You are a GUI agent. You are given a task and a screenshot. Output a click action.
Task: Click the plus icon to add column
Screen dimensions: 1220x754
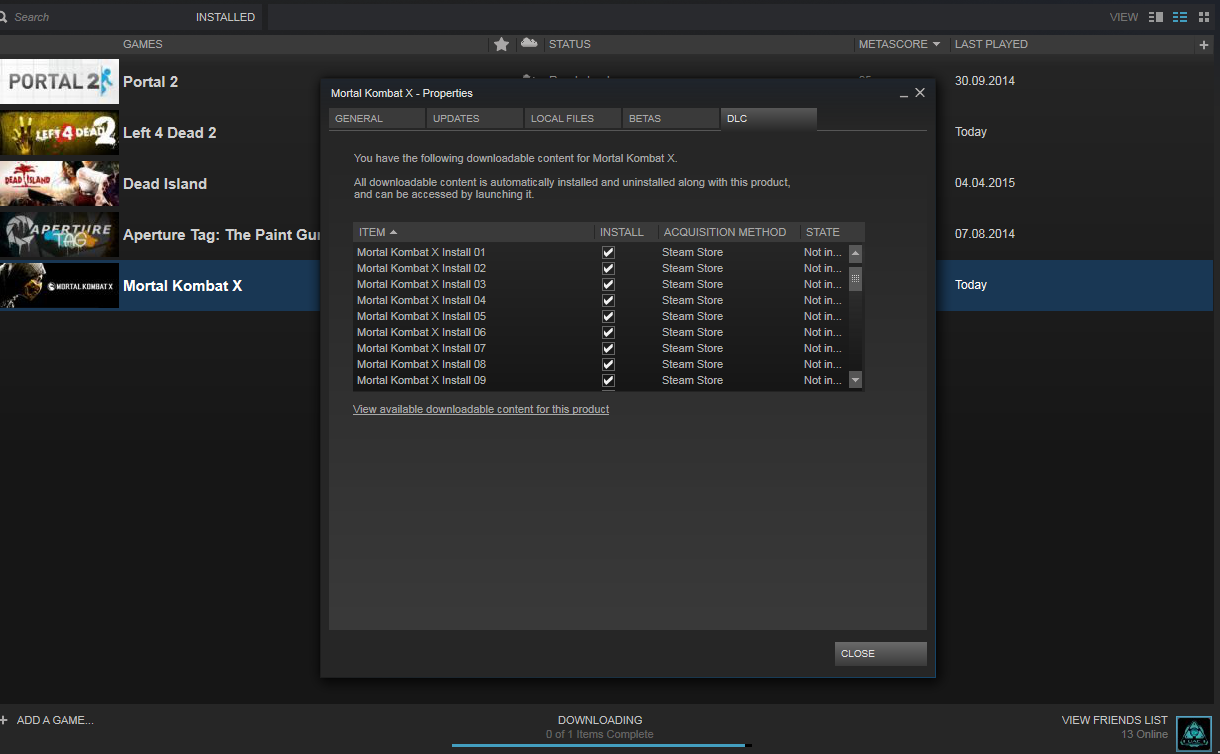click(1204, 45)
